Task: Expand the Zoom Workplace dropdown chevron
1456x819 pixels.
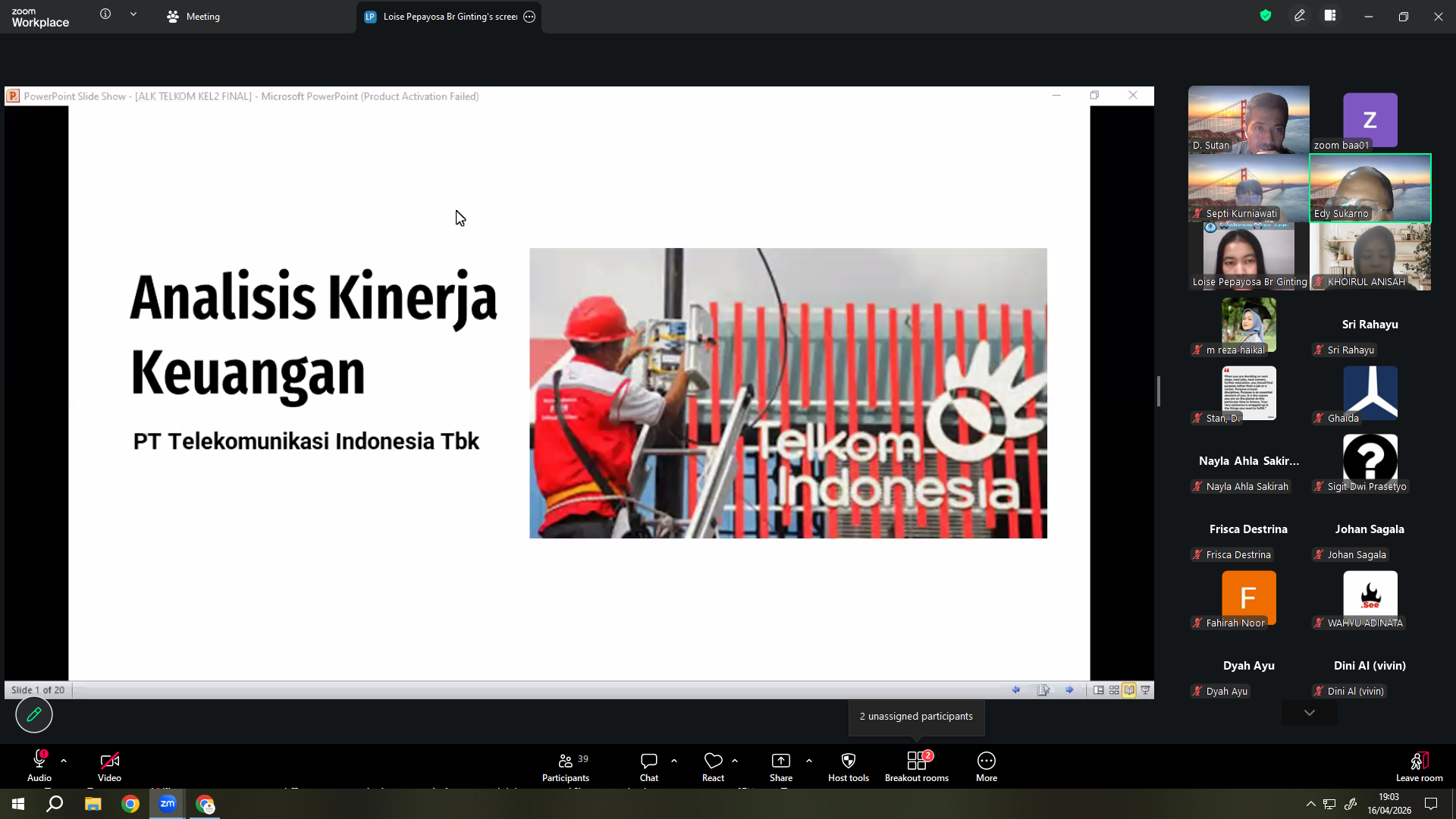Action: [x=133, y=14]
